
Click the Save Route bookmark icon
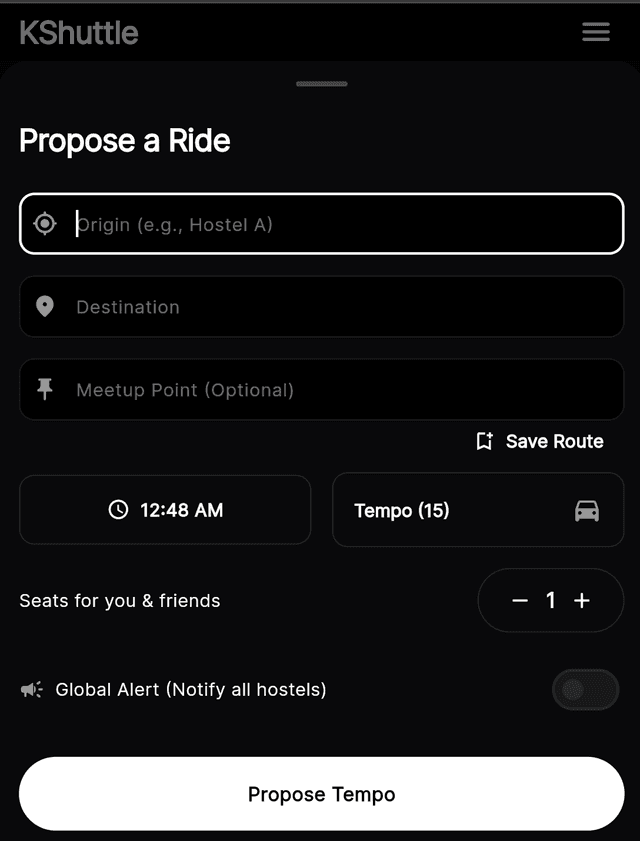(485, 440)
